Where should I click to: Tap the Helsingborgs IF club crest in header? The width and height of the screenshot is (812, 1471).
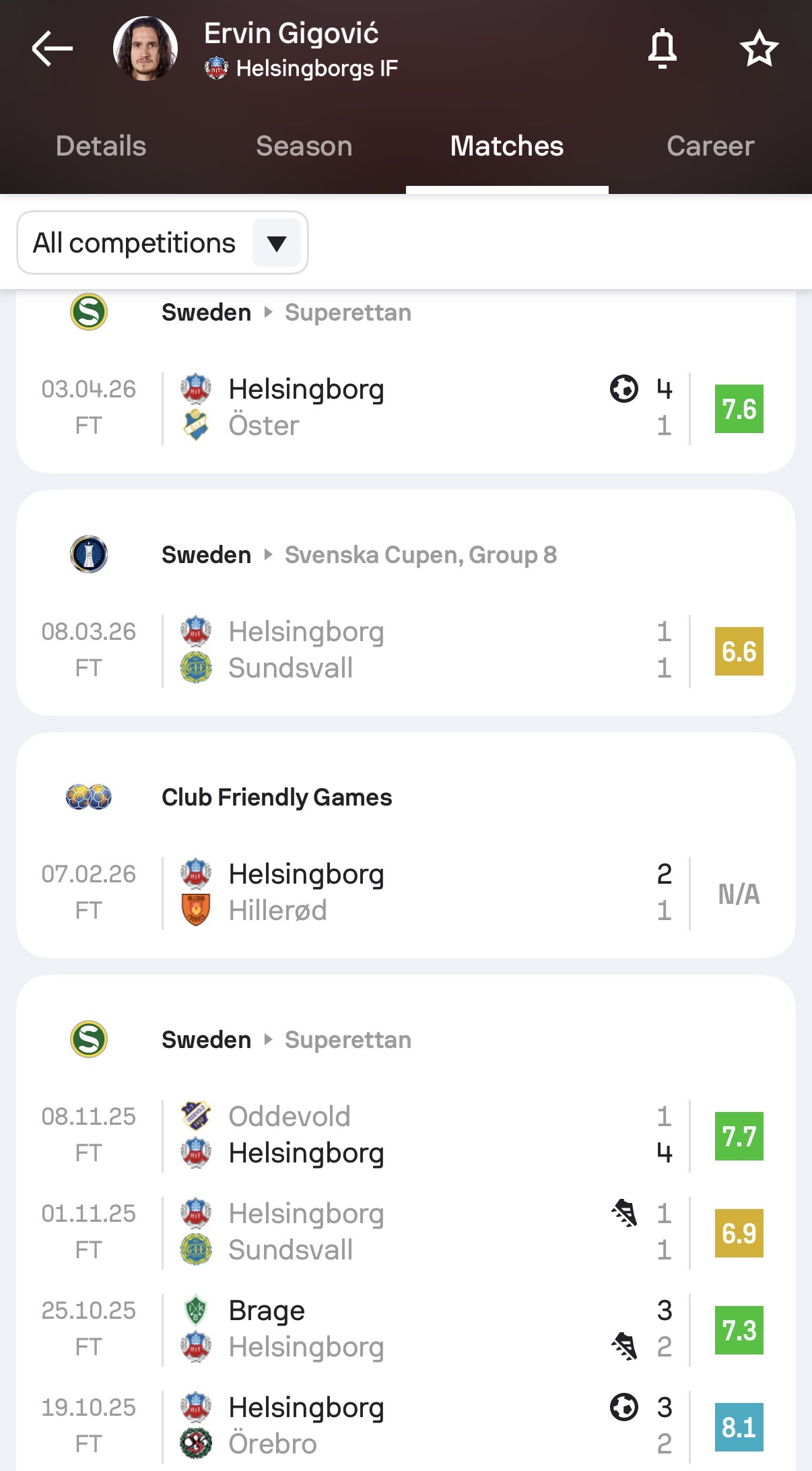point(216,68)
